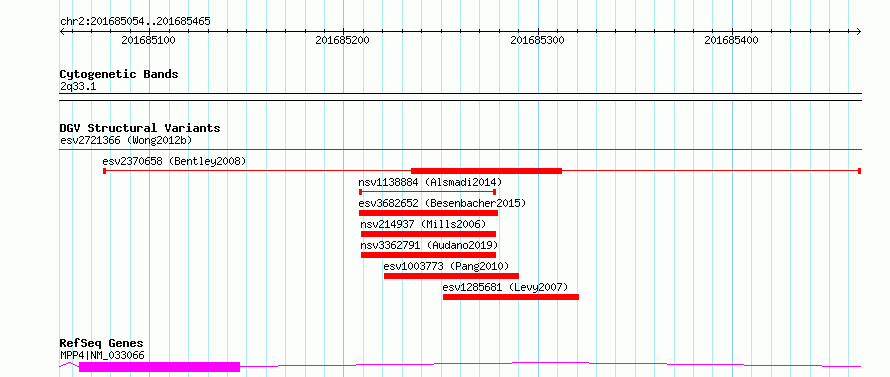
Task: Select the nsv1138884 thin red bracket line
Action: point(428,192)
